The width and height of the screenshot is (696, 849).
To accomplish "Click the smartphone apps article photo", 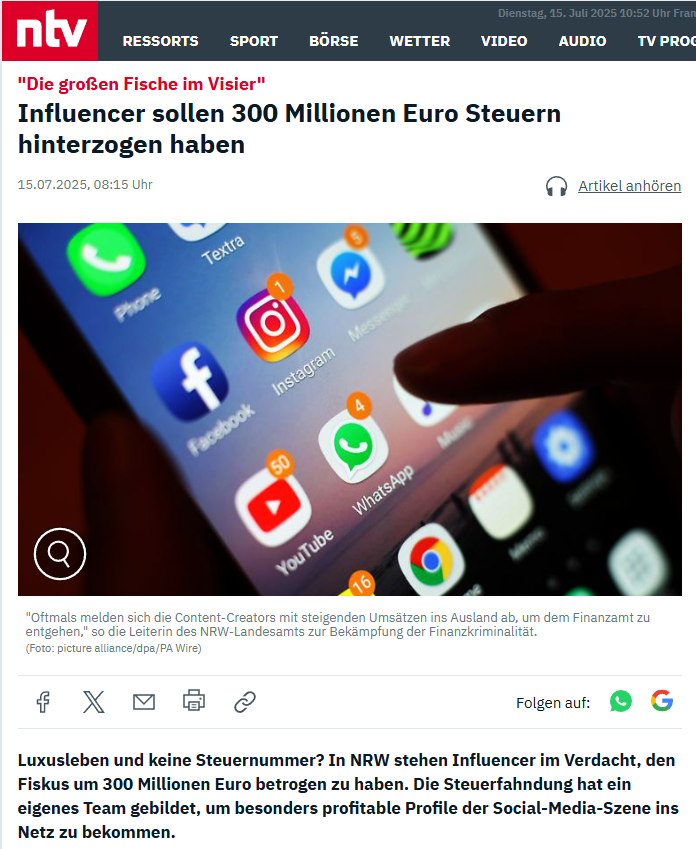I will point(350,409).
